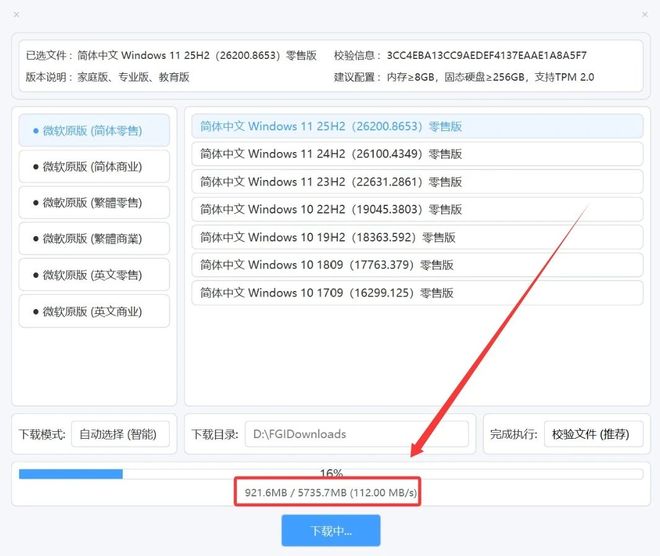Choose Windows 11 25H2 (26200.8653) 零售版
Screen dimensions: 660x556
[x=417, y=126]
